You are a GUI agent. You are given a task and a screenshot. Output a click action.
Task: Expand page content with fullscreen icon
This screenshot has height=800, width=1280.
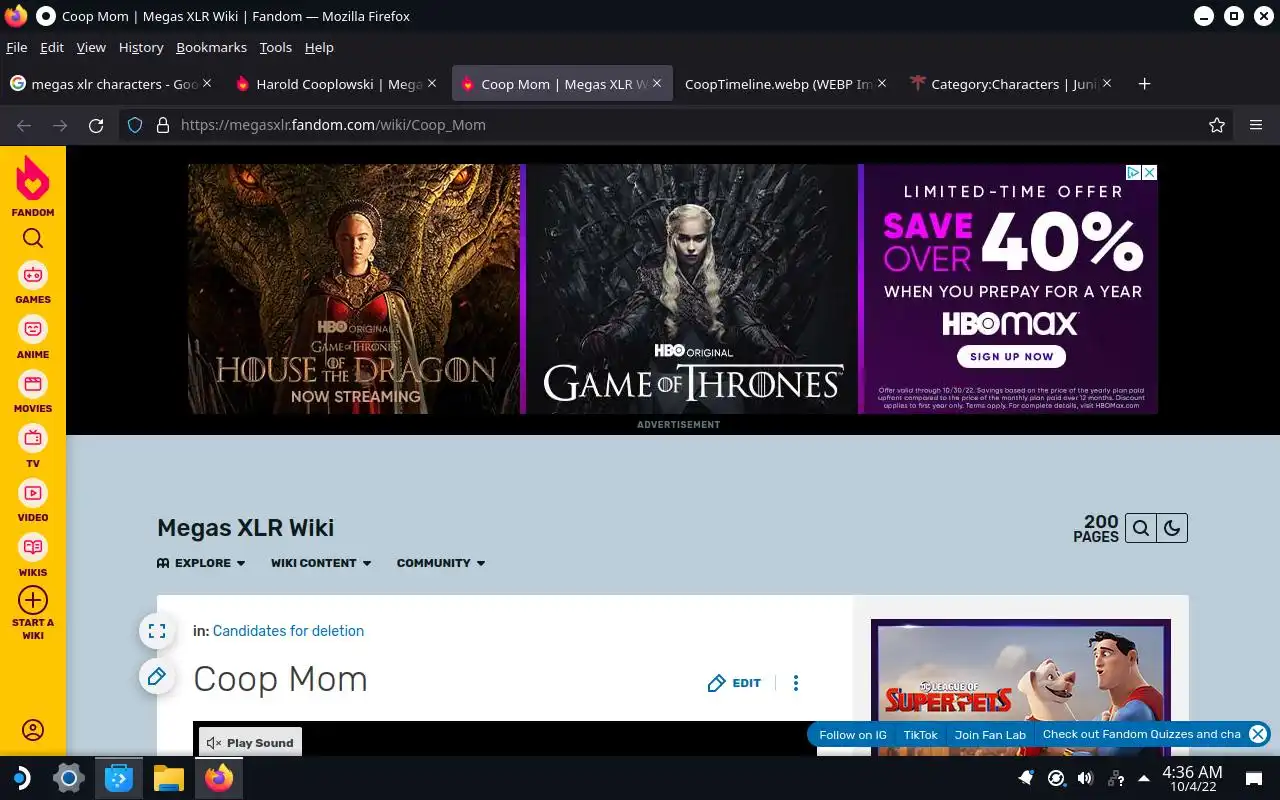(x=157, y=631)
